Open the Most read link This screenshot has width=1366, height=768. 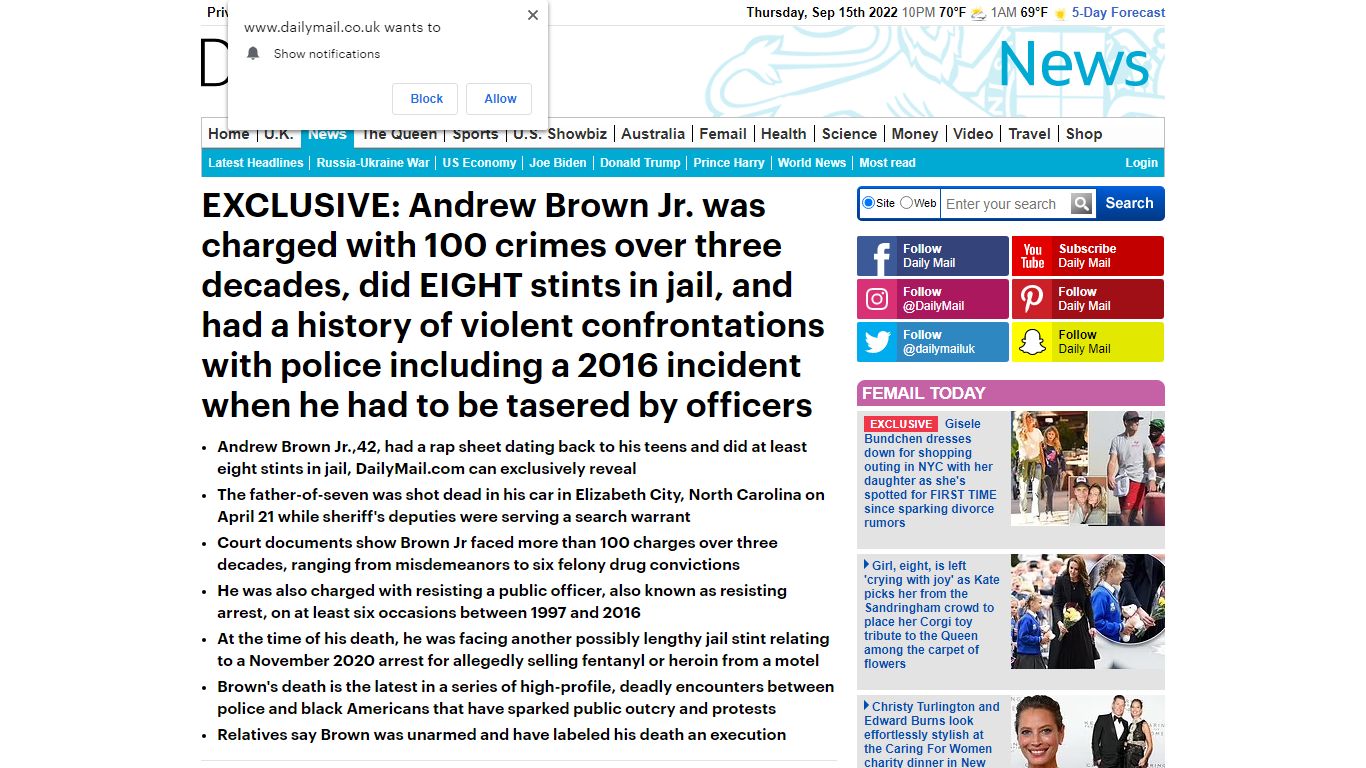click(x=887, y=163)
